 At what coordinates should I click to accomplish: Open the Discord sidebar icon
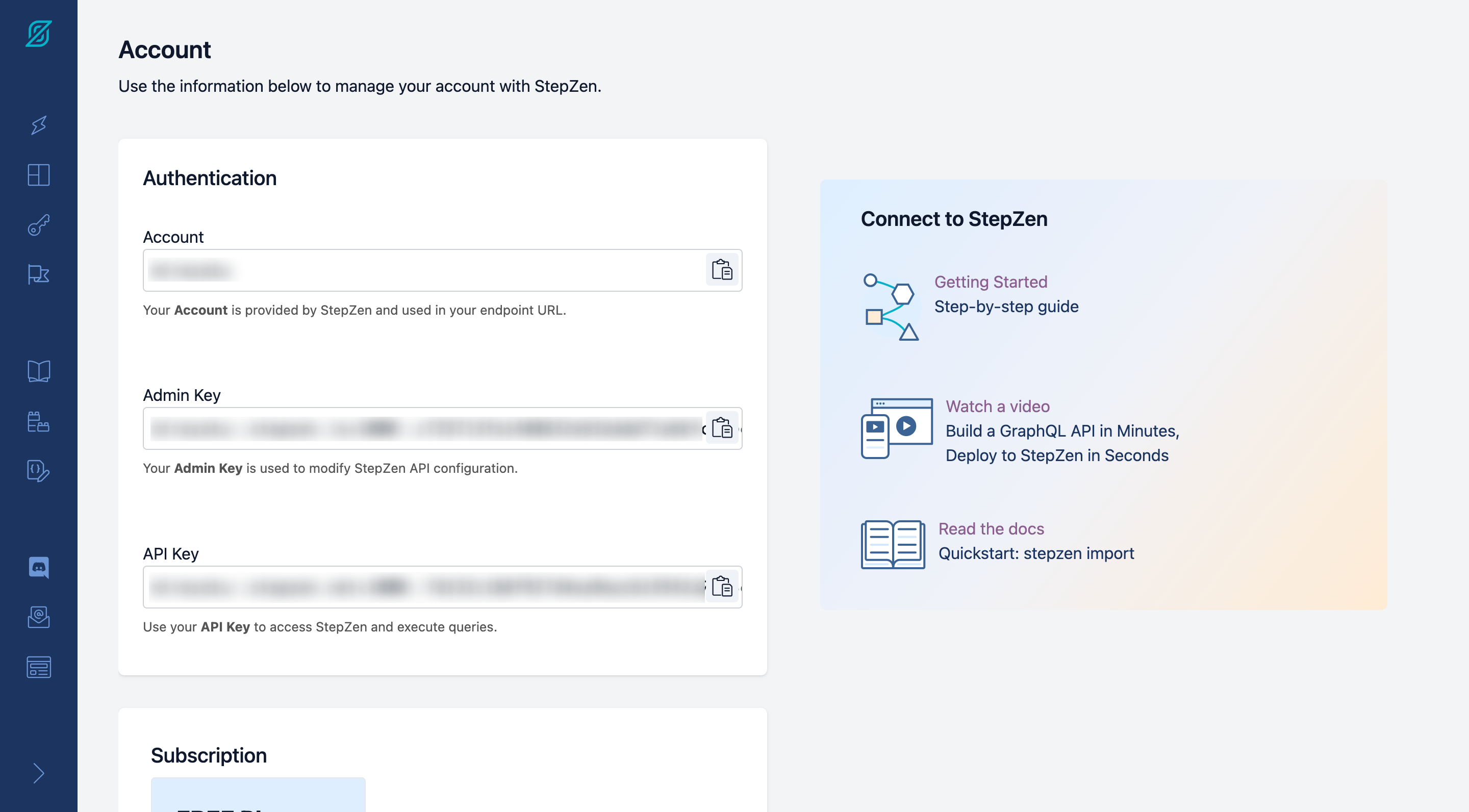[x=39, y=567]
